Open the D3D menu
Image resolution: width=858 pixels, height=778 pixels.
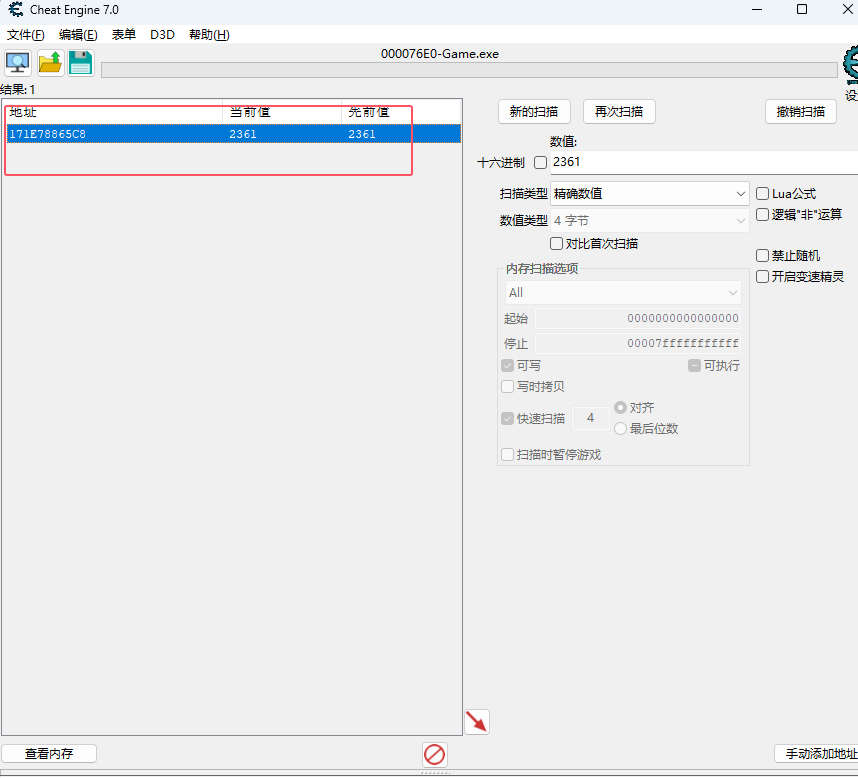(x=163, y=35)
